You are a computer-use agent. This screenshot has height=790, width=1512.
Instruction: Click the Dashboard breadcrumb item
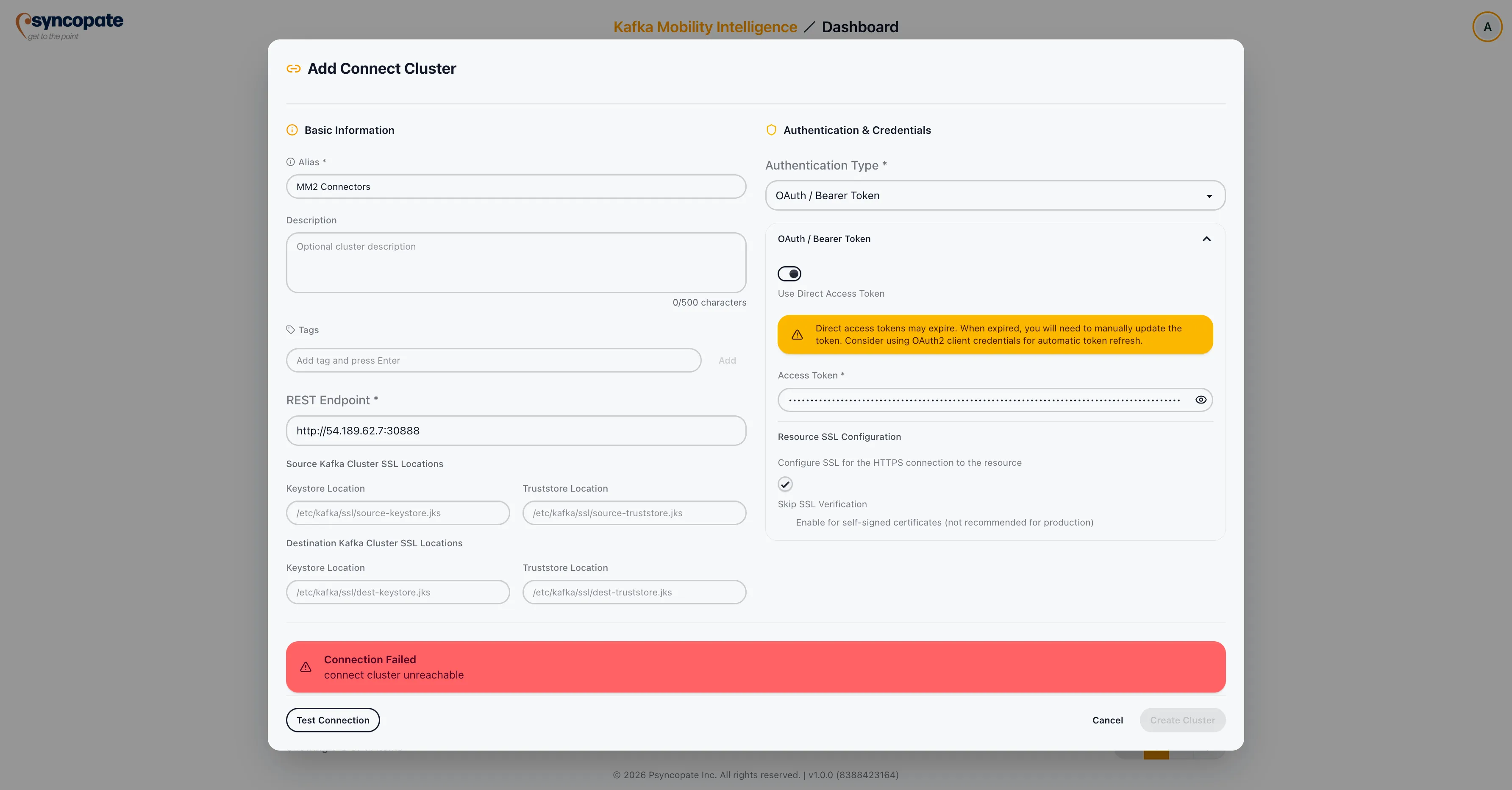[x=860, y=27]
